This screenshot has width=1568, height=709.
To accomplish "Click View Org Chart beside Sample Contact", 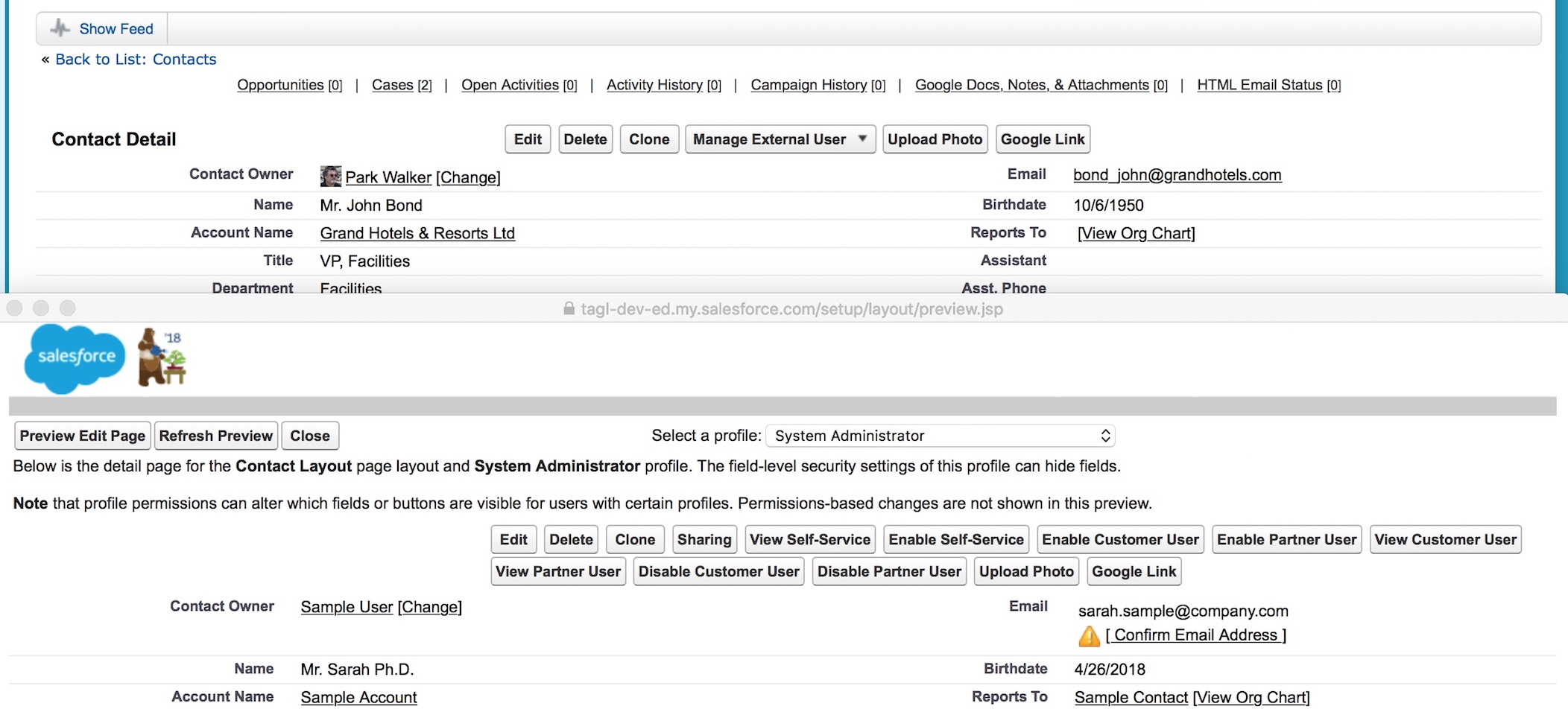I will click(1251, 697).
